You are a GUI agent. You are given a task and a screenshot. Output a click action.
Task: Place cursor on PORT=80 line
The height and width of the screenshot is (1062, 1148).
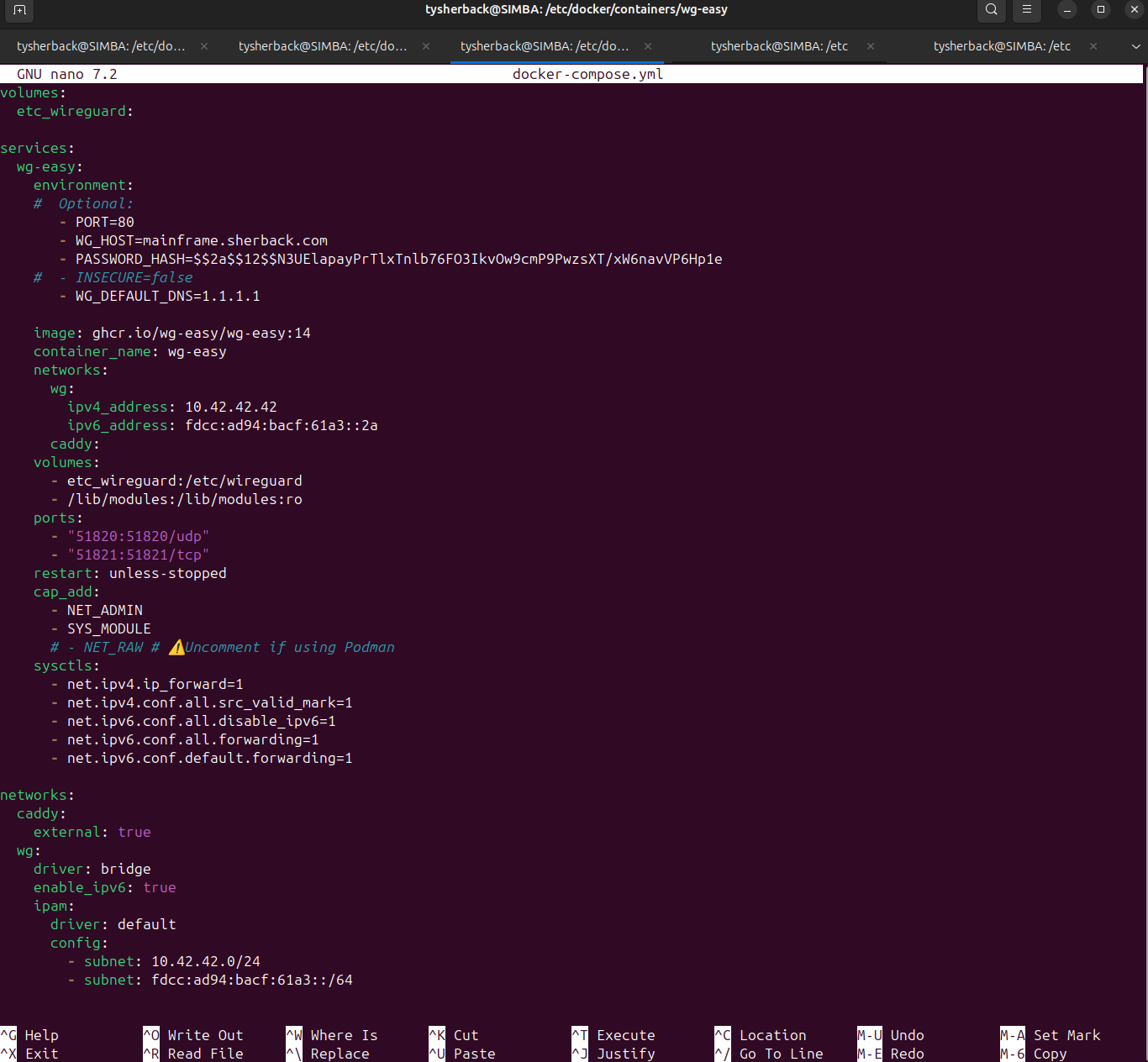97,222
